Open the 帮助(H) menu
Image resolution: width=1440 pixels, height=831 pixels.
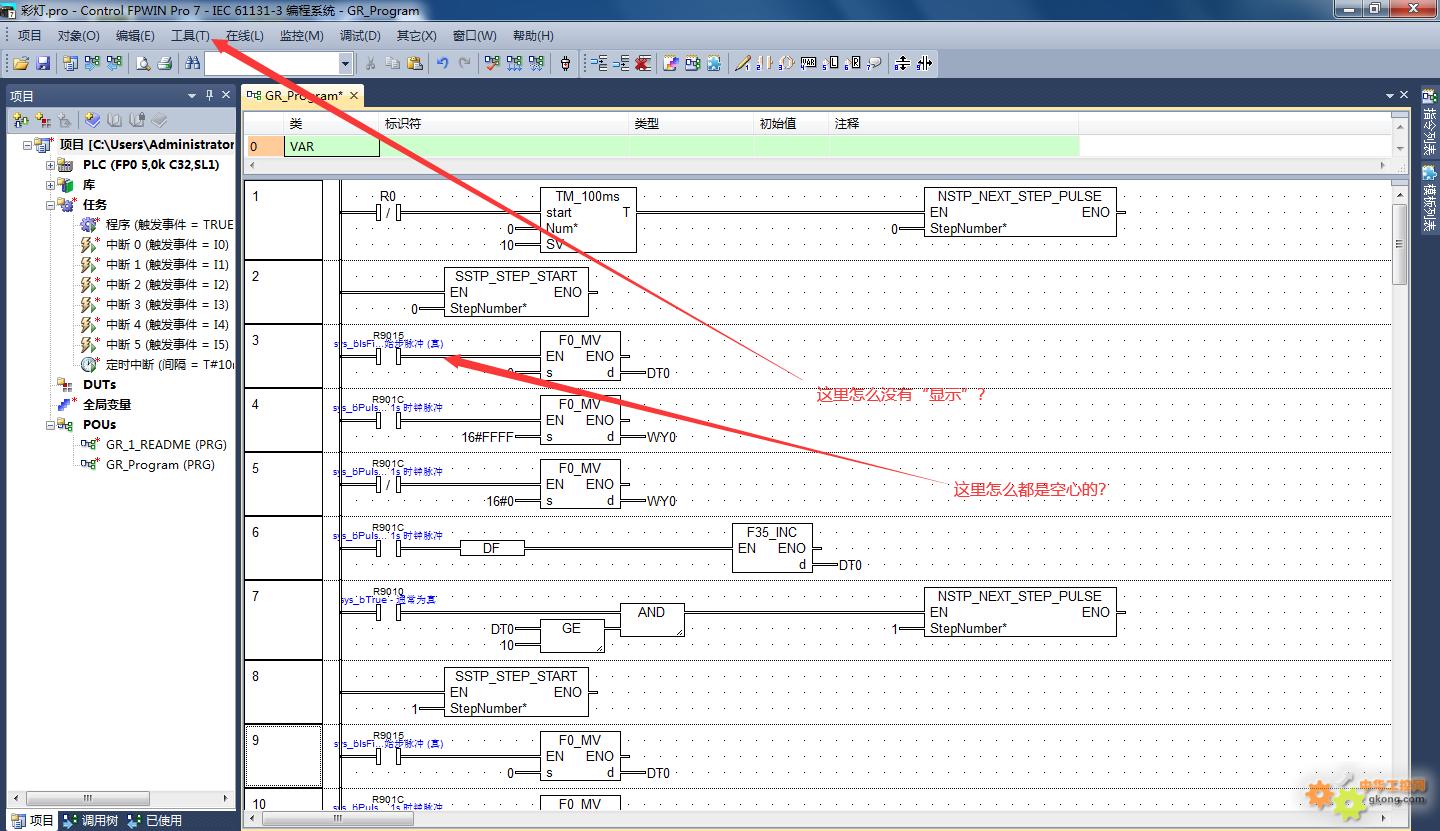coord(533,35)
